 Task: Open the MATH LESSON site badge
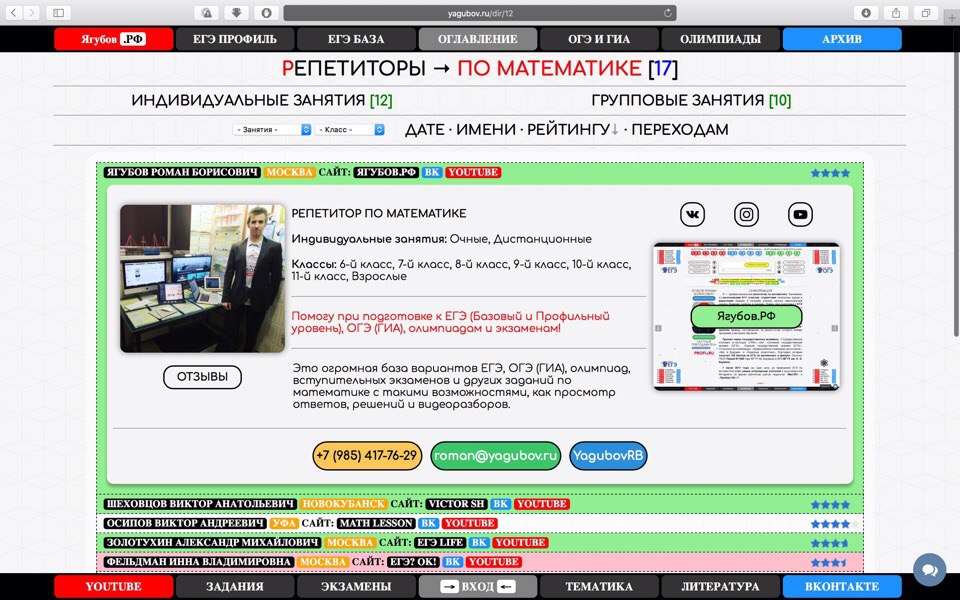(376, 523)
